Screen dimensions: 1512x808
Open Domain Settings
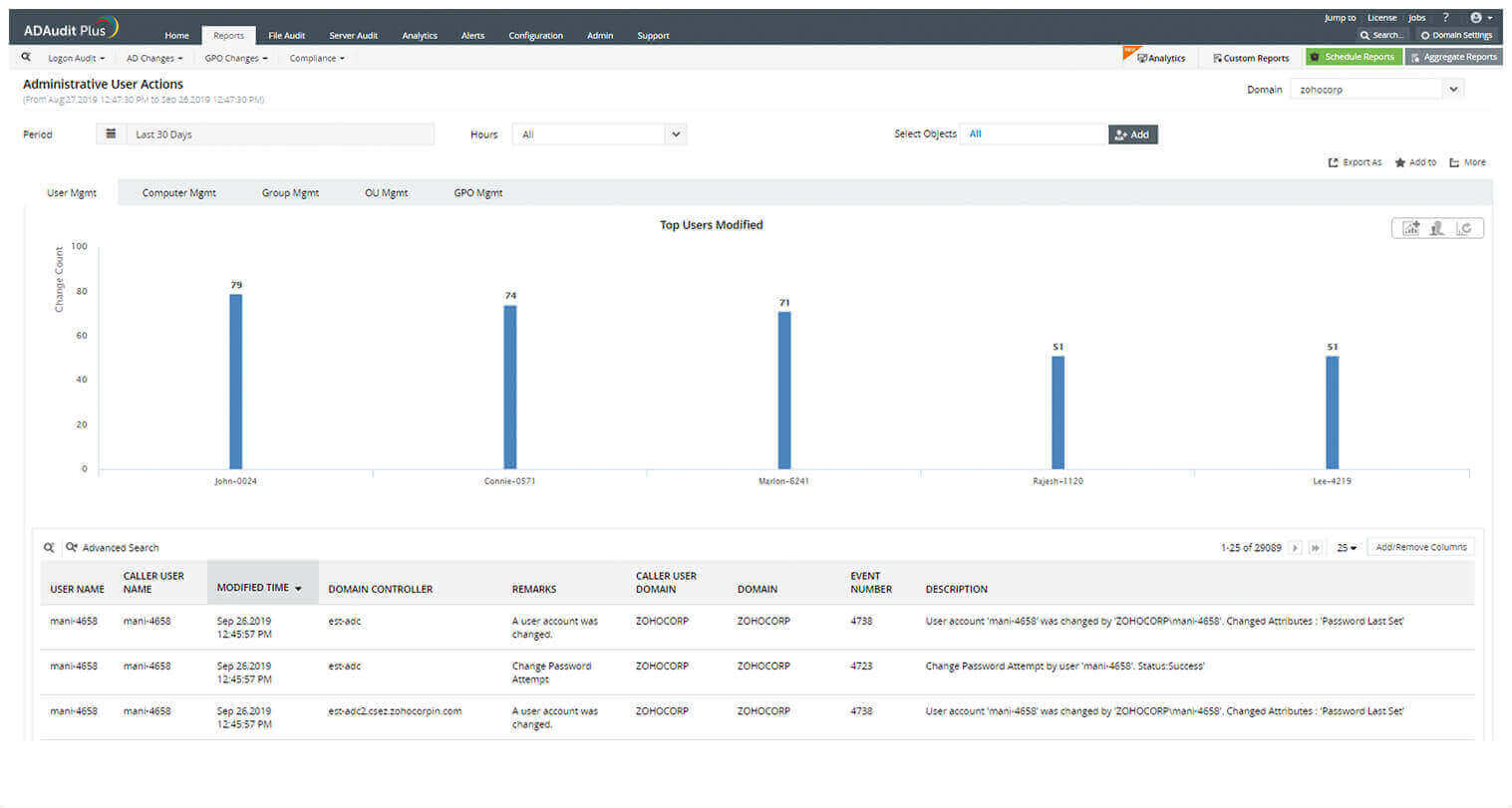click(1457, 34)
